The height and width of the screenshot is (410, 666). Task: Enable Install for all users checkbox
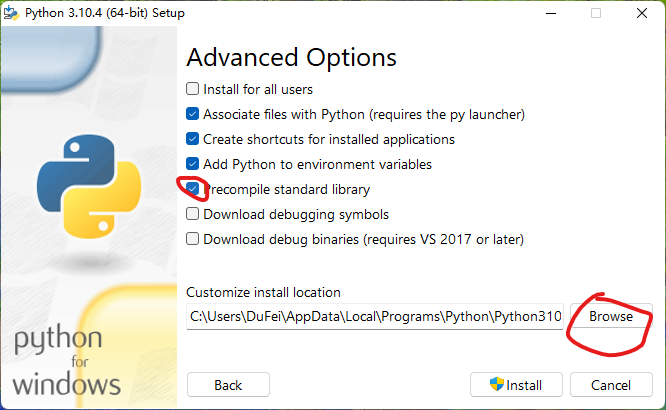point(192,89)
